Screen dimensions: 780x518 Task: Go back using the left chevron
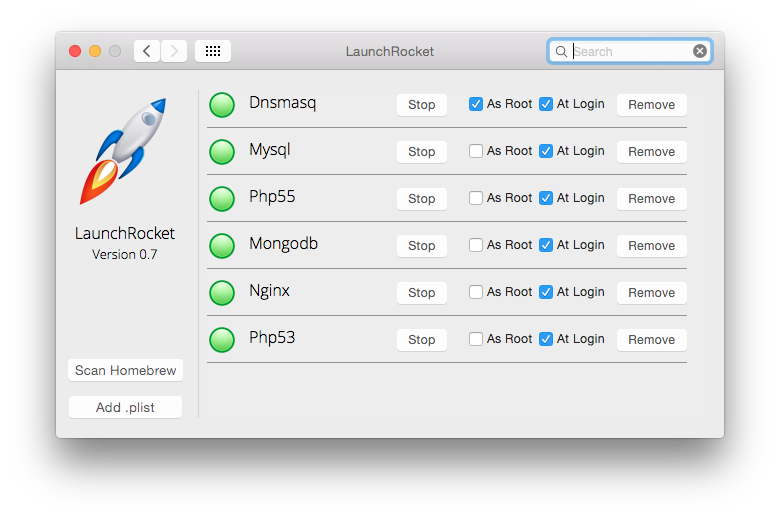point(147,51)
